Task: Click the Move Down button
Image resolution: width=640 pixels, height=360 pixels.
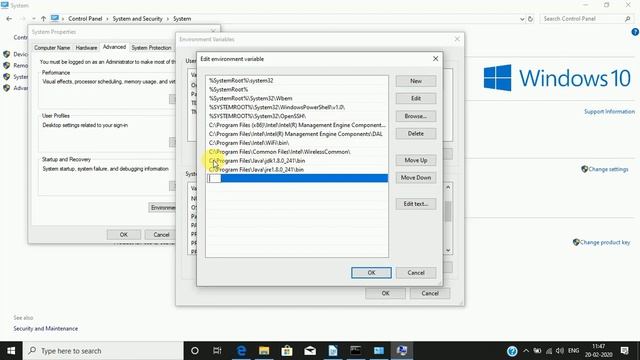Action: (x=416, y=178)
